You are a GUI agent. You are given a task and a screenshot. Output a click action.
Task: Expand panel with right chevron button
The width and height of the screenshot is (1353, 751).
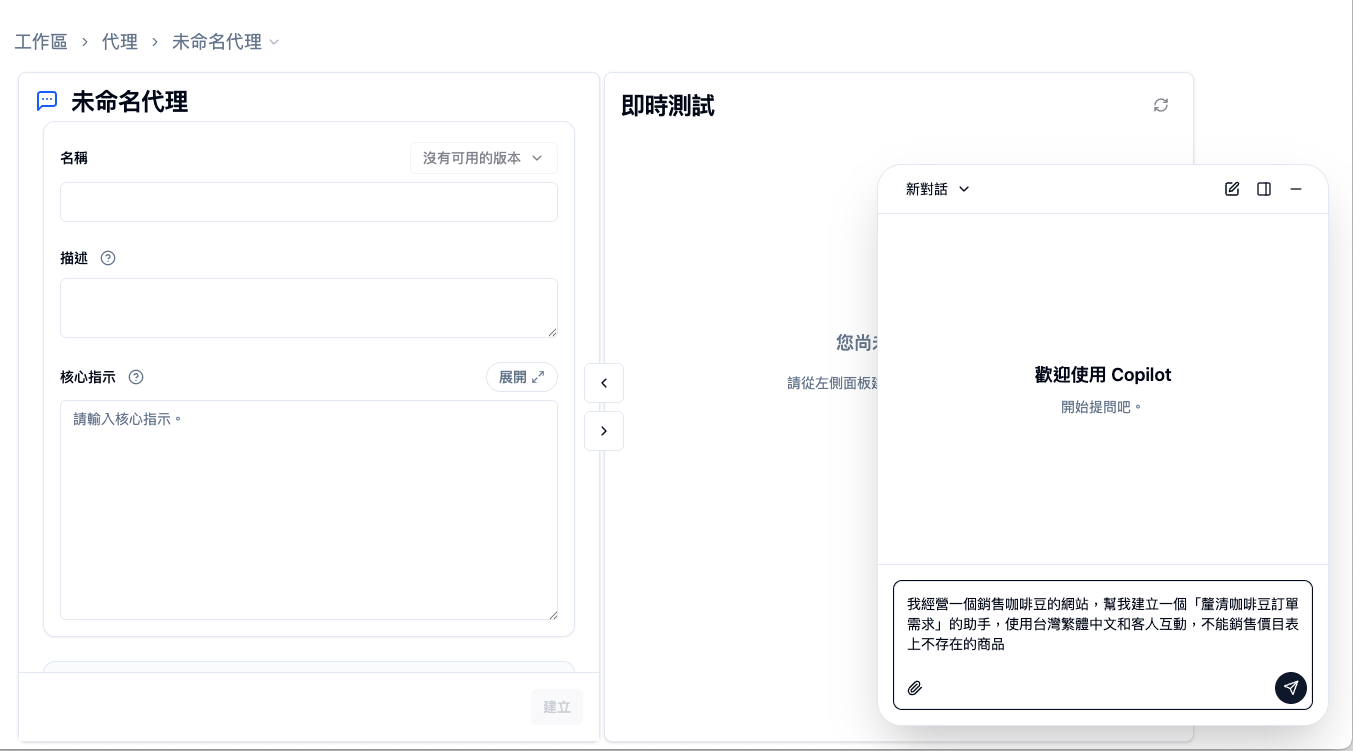point(604,431)
